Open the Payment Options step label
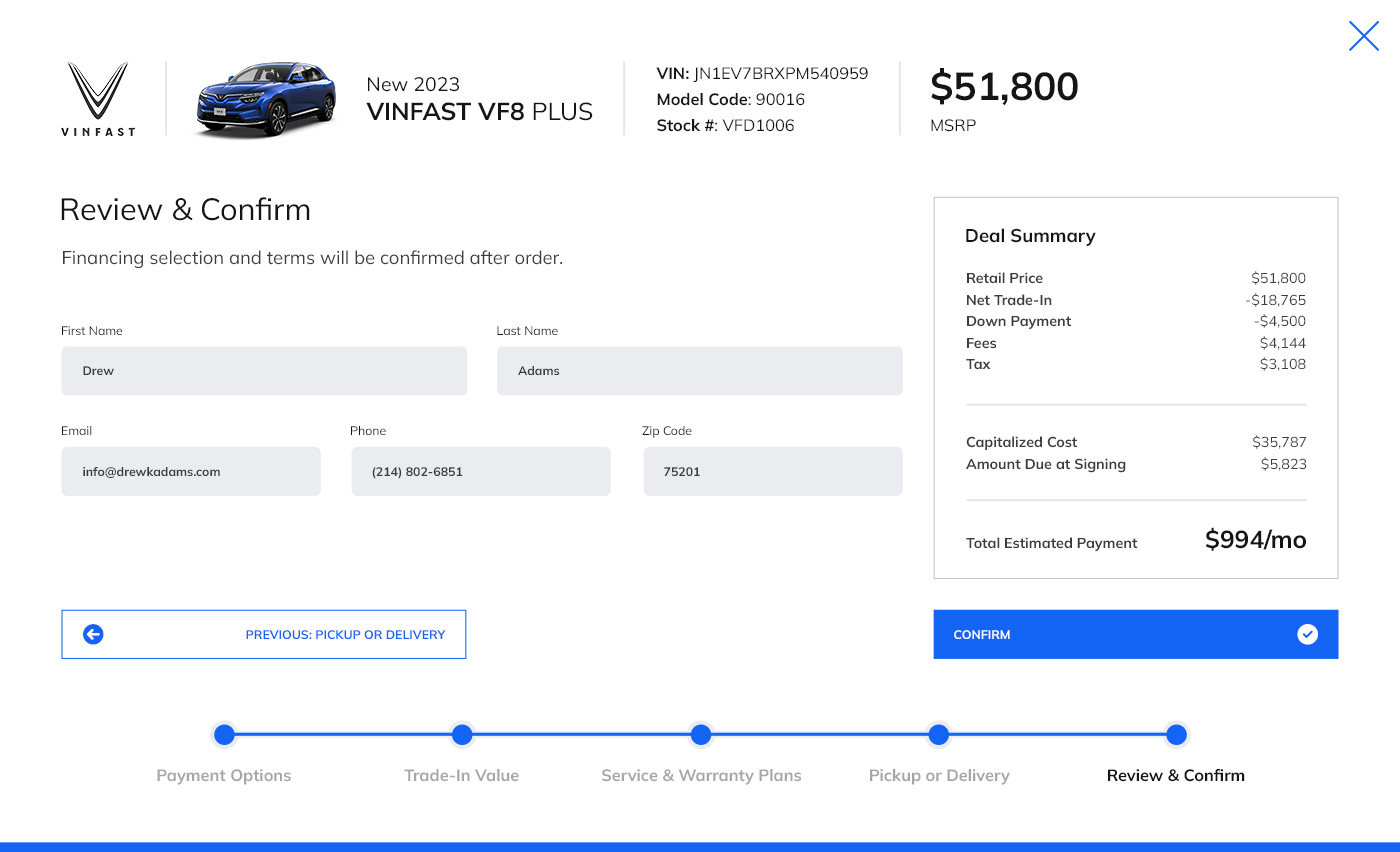The width and height of the screenshot is (1400, 852). (x=224, y=775)
